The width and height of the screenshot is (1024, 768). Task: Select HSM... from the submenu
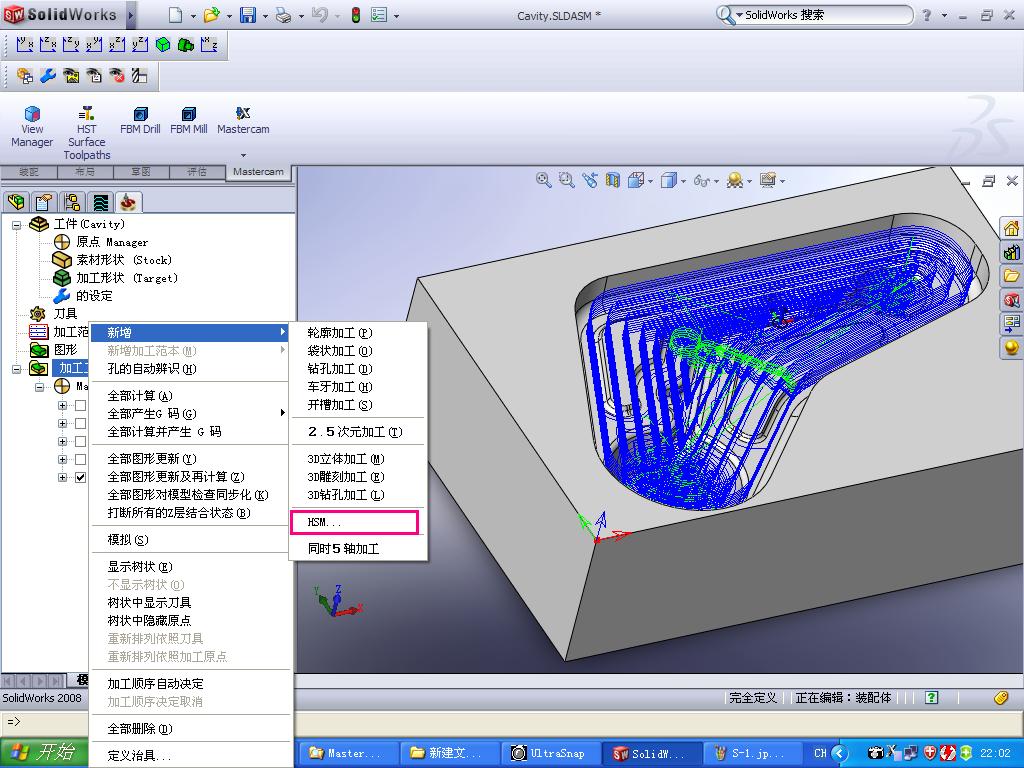click(x=354, y=522)
